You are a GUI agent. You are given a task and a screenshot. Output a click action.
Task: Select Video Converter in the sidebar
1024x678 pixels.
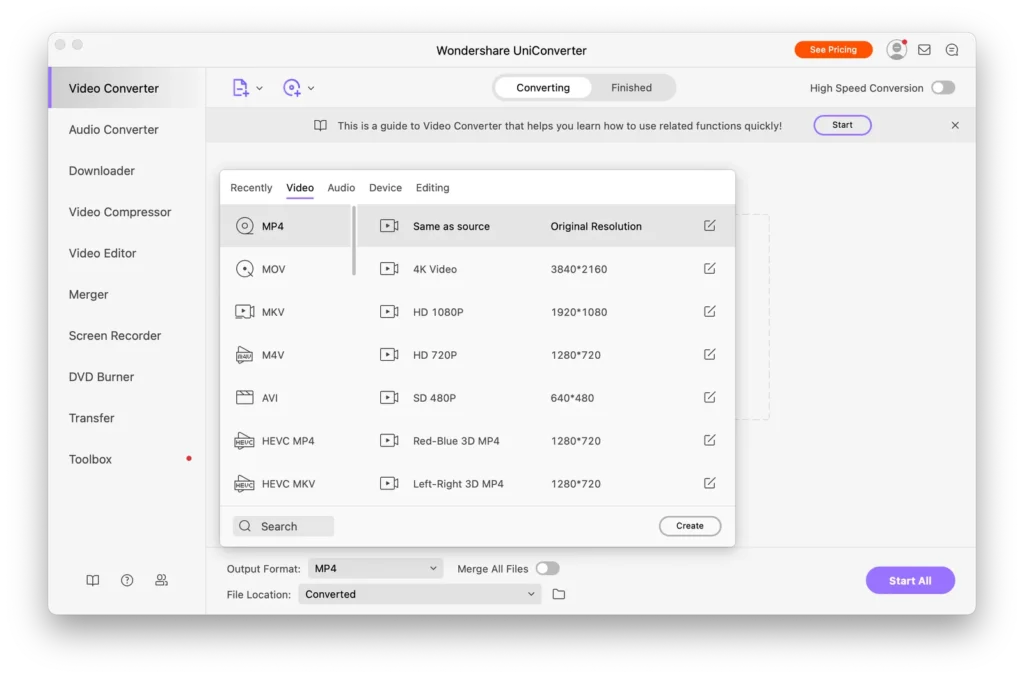coord(128,88)
